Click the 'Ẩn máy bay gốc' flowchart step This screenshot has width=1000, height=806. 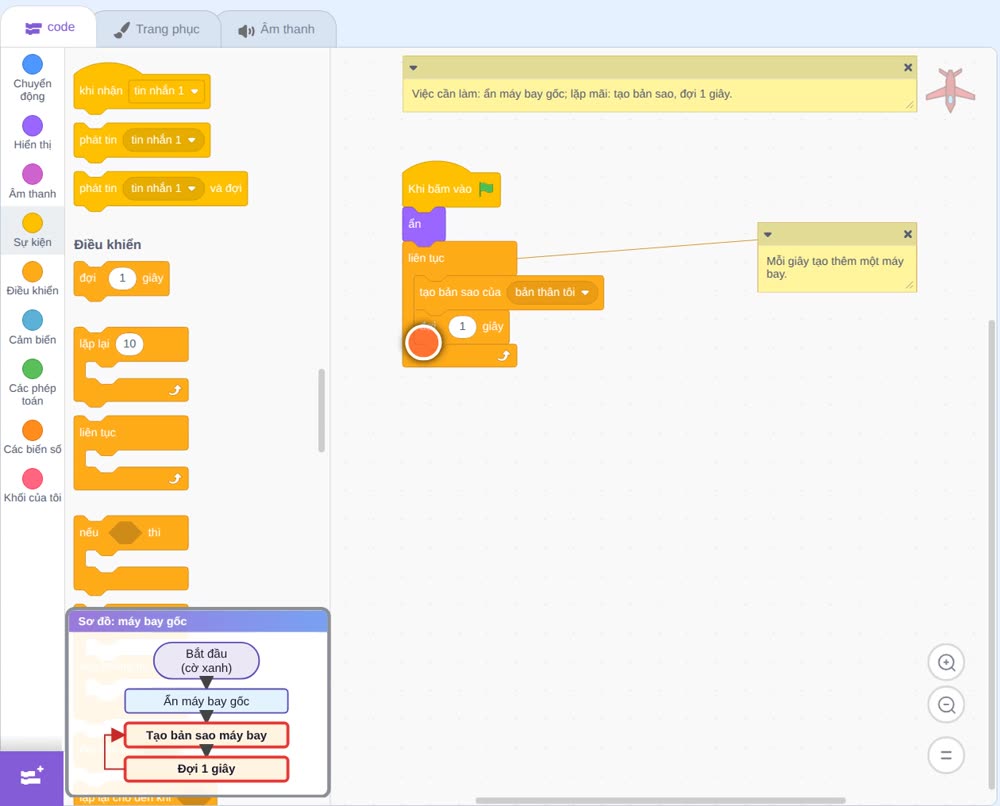click(206, 701)
